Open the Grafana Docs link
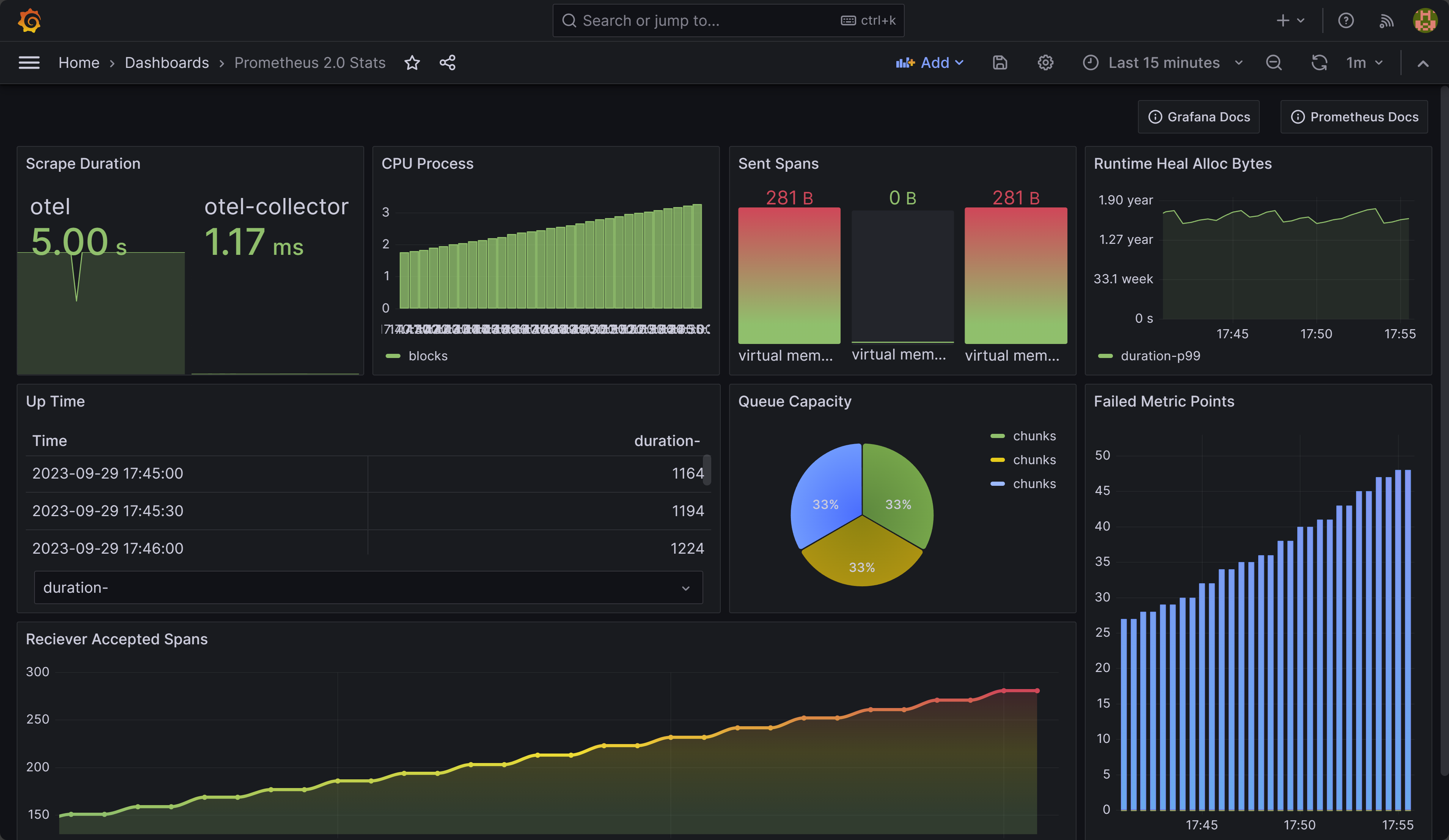Viewport: 1449px width, 840px height. tap(1198, 117)
